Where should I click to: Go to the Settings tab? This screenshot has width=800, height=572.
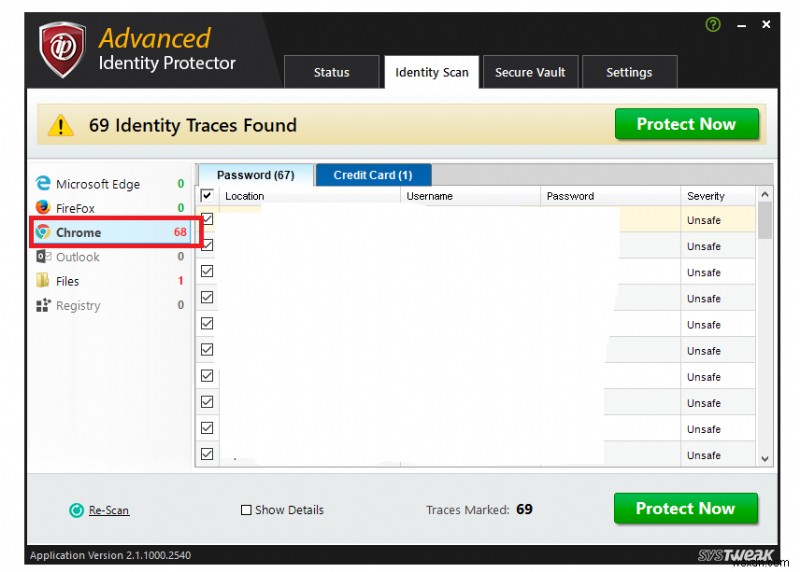point(629,72)
